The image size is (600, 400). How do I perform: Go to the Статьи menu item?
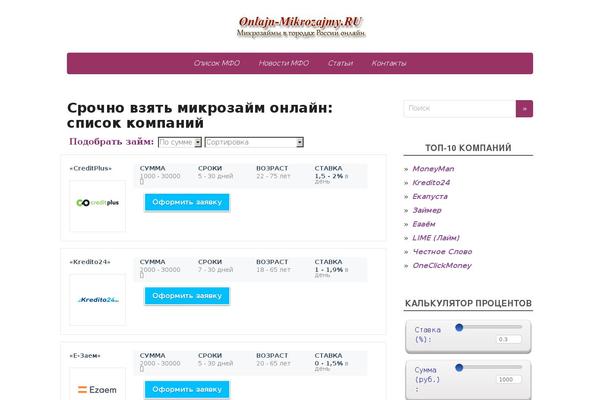pyautogui.click(x=340, y=63)
